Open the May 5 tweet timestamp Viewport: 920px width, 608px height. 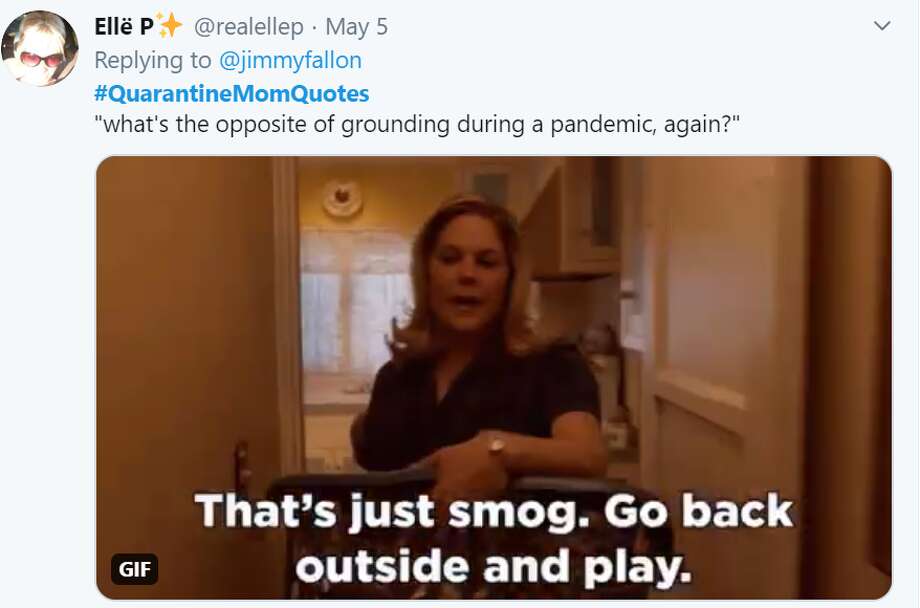point(357,27)
